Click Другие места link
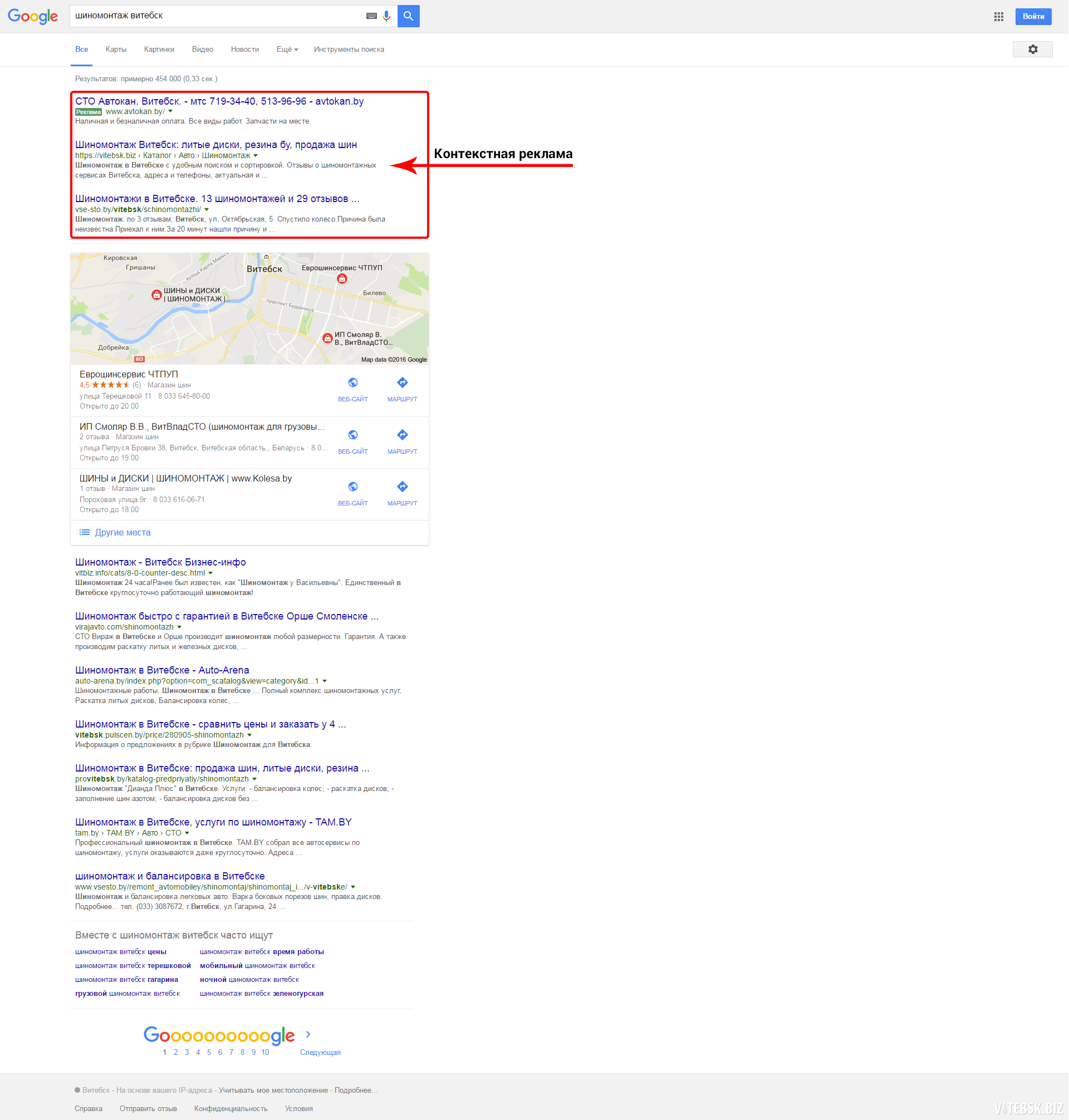This screenshot has width=1069, height=1120. tap(122, 533)
